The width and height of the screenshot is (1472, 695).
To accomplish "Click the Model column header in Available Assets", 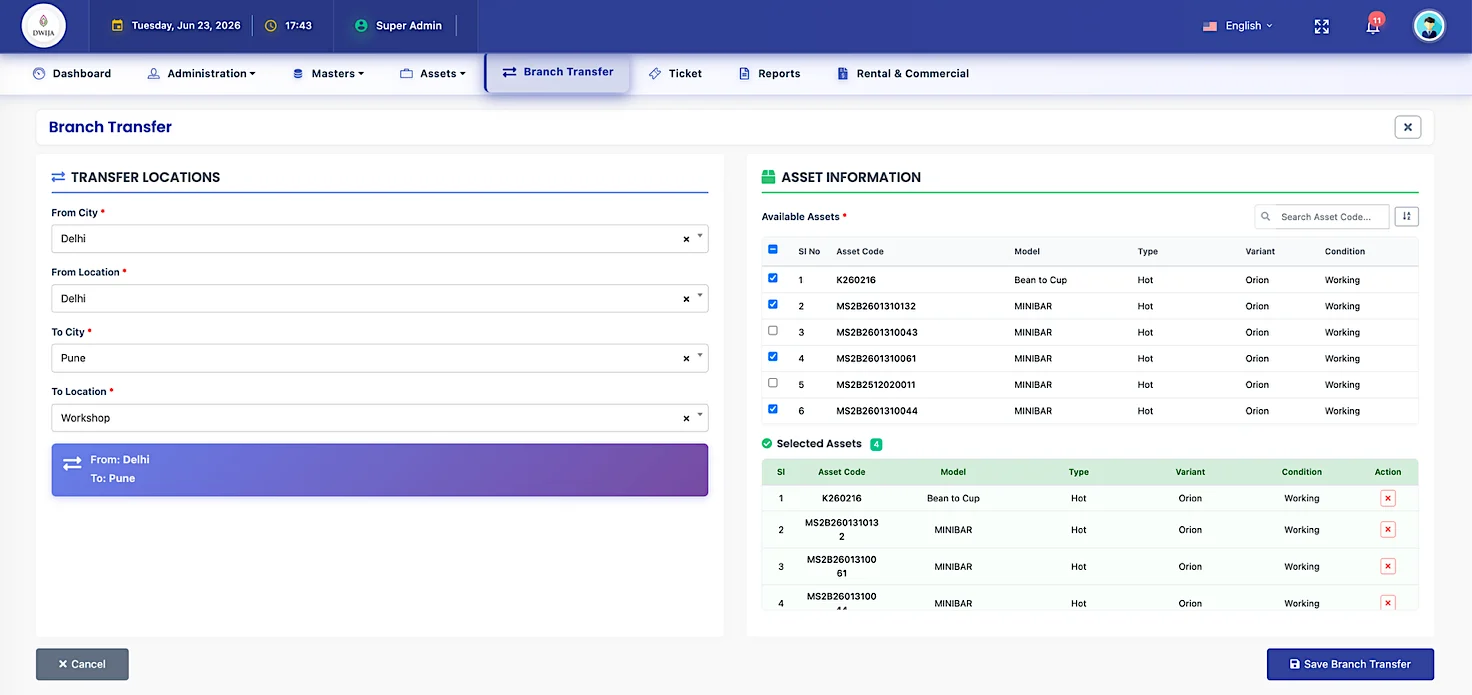I will pos(1027,251).
